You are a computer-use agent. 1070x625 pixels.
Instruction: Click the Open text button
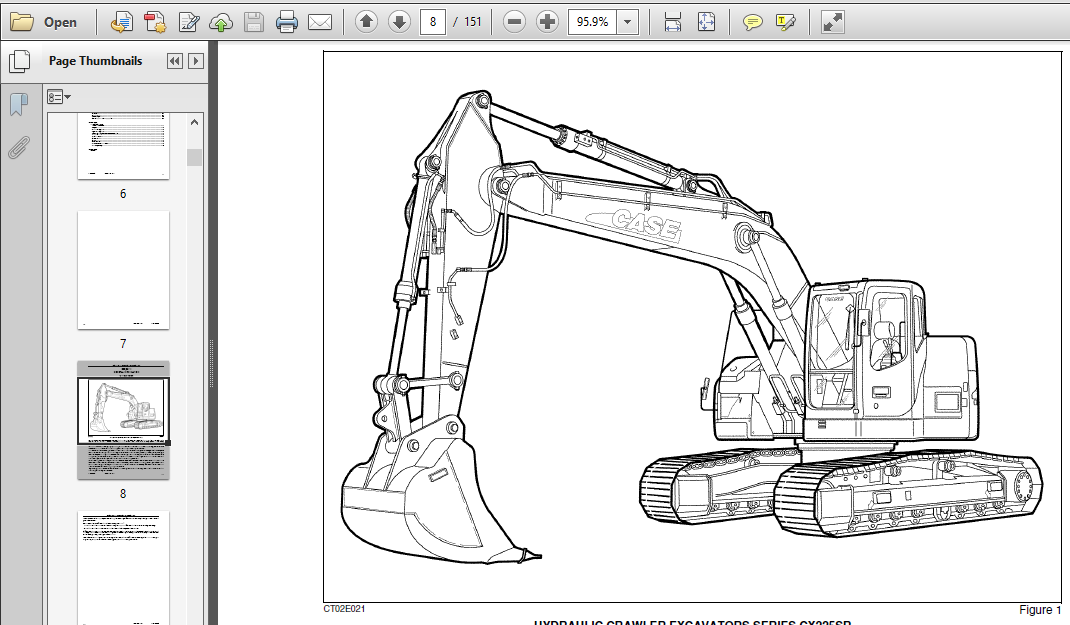pos(60,23)
